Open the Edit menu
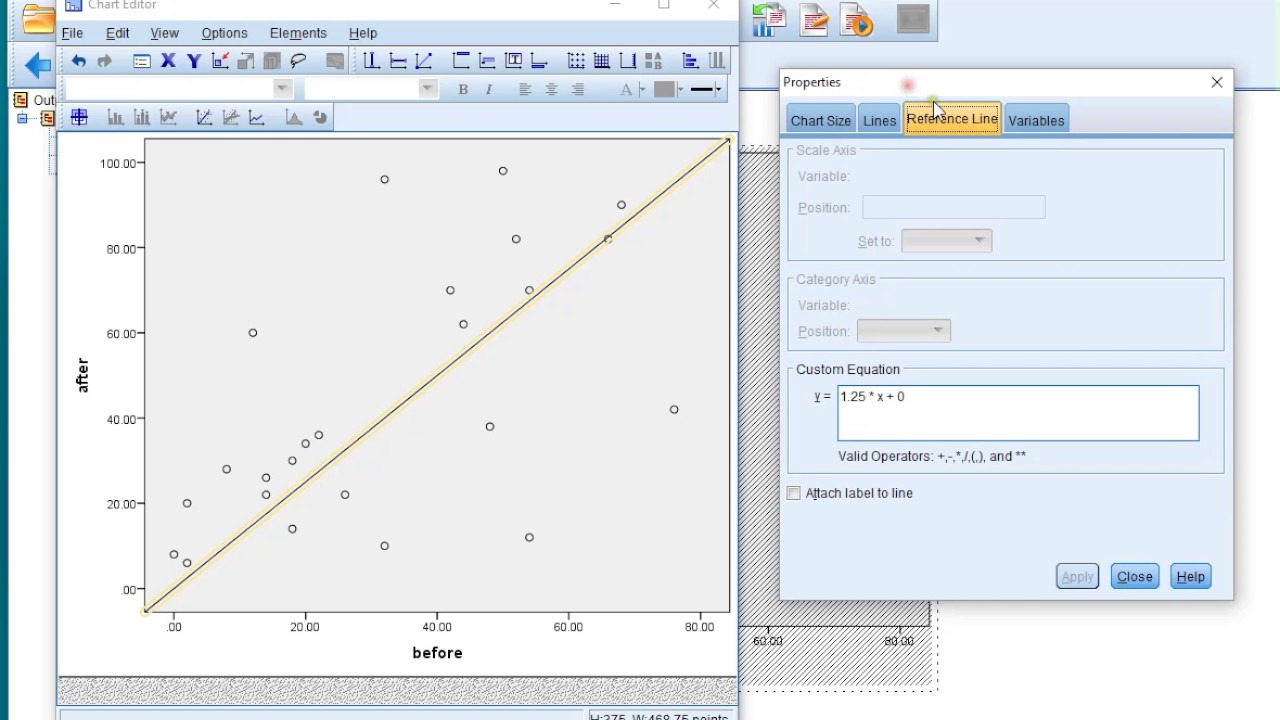Screen dimensions: 1280x720 click(x=118, y=33)
